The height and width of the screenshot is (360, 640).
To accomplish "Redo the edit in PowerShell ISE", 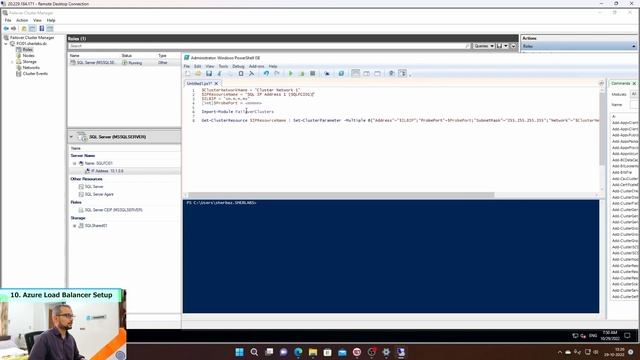I will tap(277, 73).
